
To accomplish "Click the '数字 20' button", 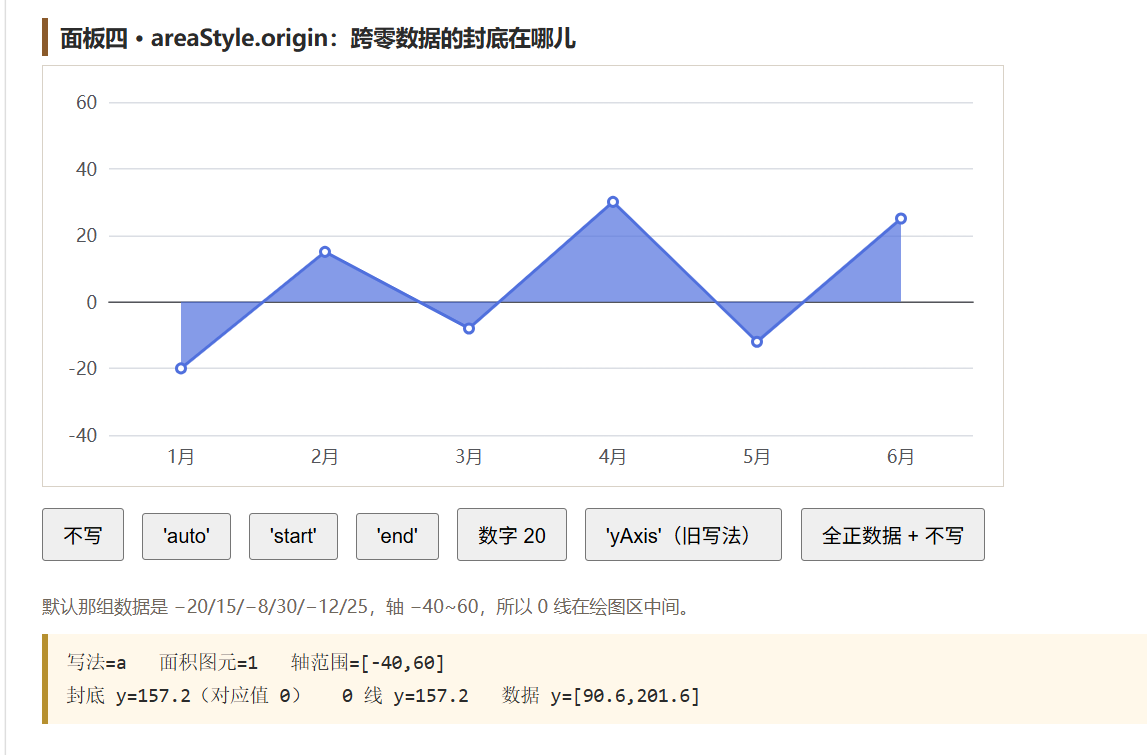I will click(x=512, y=535).
